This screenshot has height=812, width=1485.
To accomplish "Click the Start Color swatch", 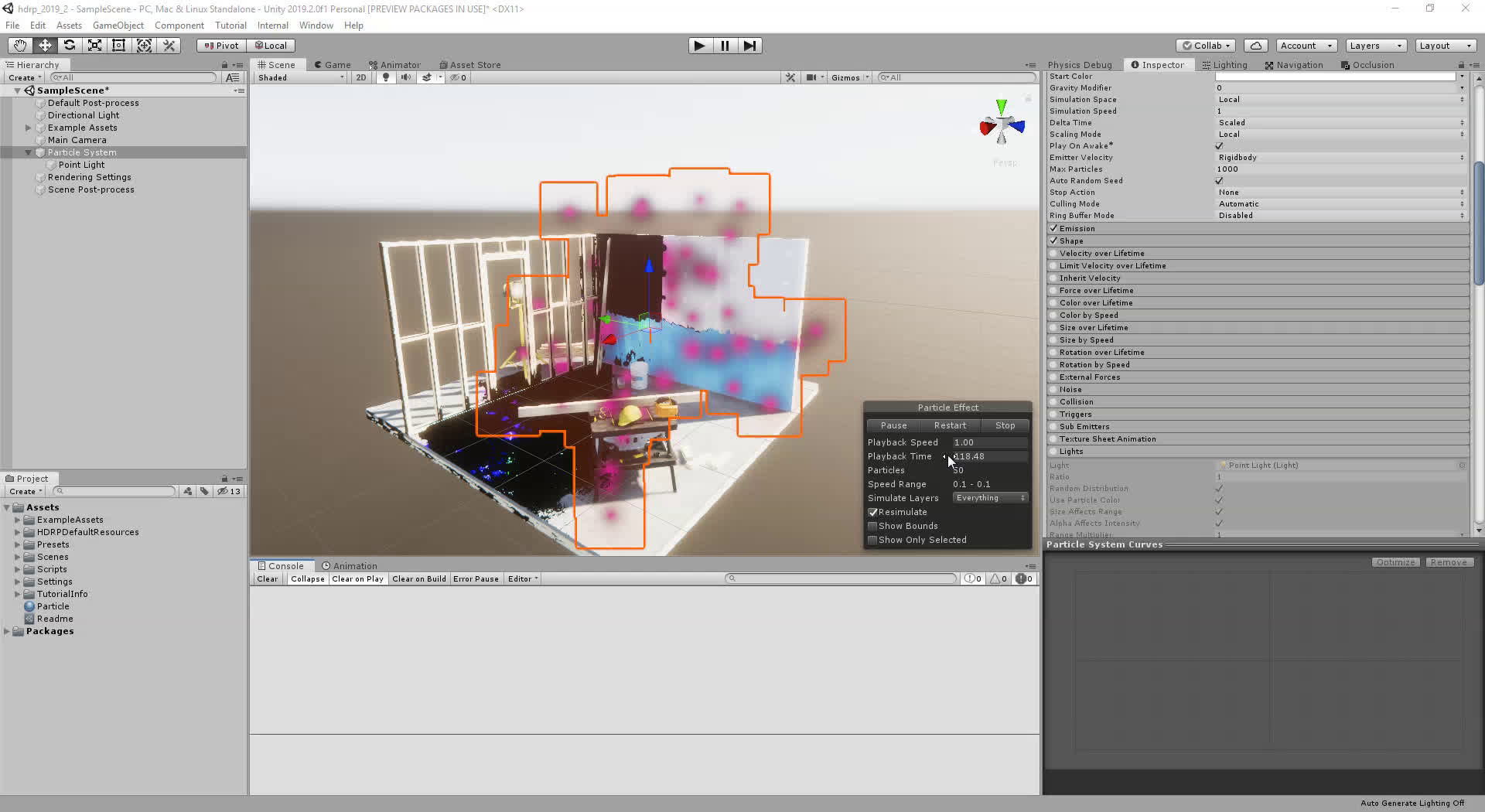I will tap(1335, 77).
